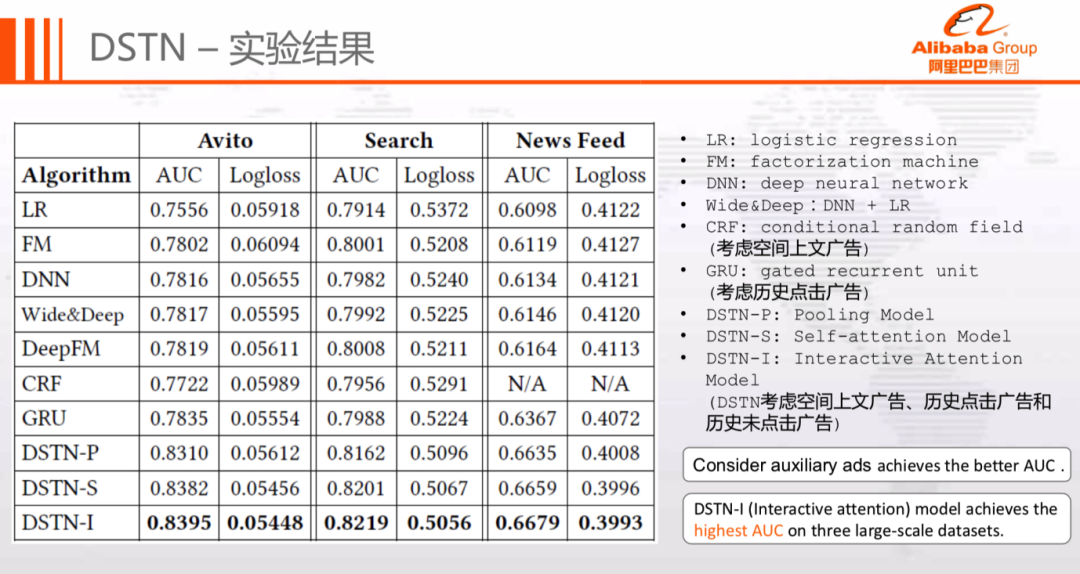Image resolution: width=1080 pixels, height=574 pixels.
Task: Click the cell value 0.6367
Action: pyautogui.click(x=527, y=418)
